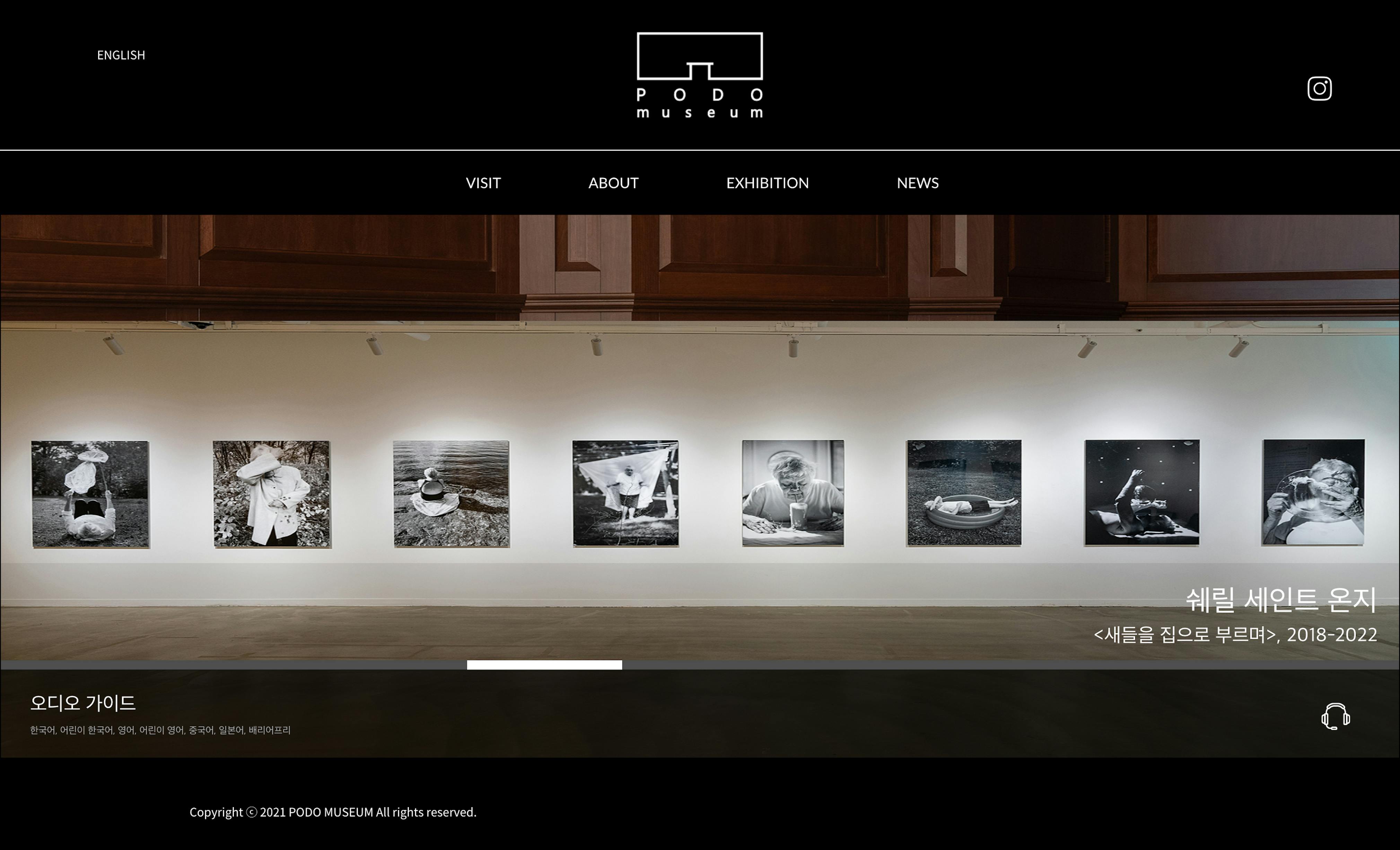Click the white active slide indicator bar
The image size is (1400, 850).
tap(544, 665)
